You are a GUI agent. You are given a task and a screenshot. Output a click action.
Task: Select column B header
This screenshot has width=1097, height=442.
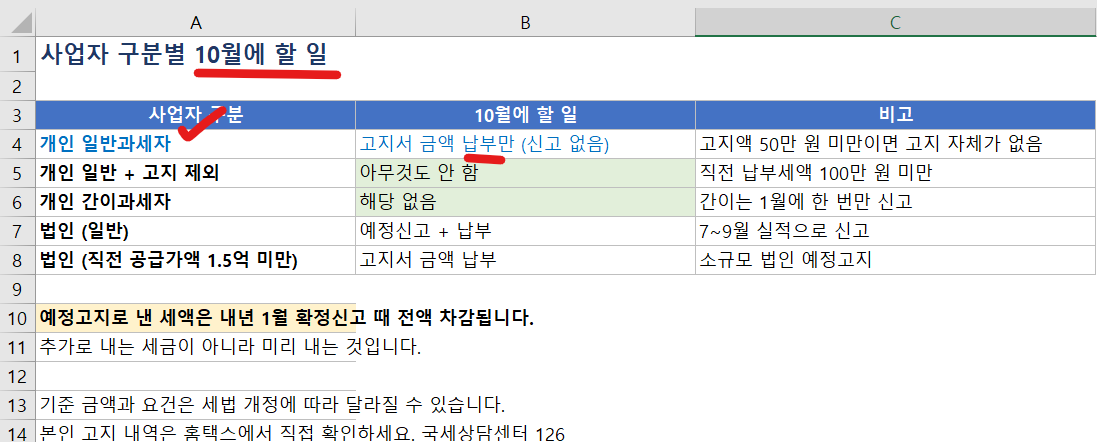pos(525,23)
